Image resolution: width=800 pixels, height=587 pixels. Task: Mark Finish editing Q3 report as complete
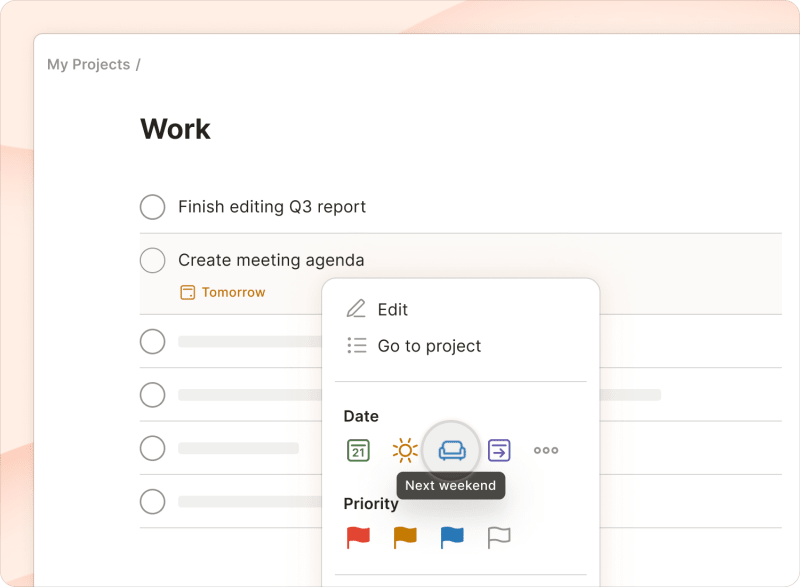[x=152, y=207]
